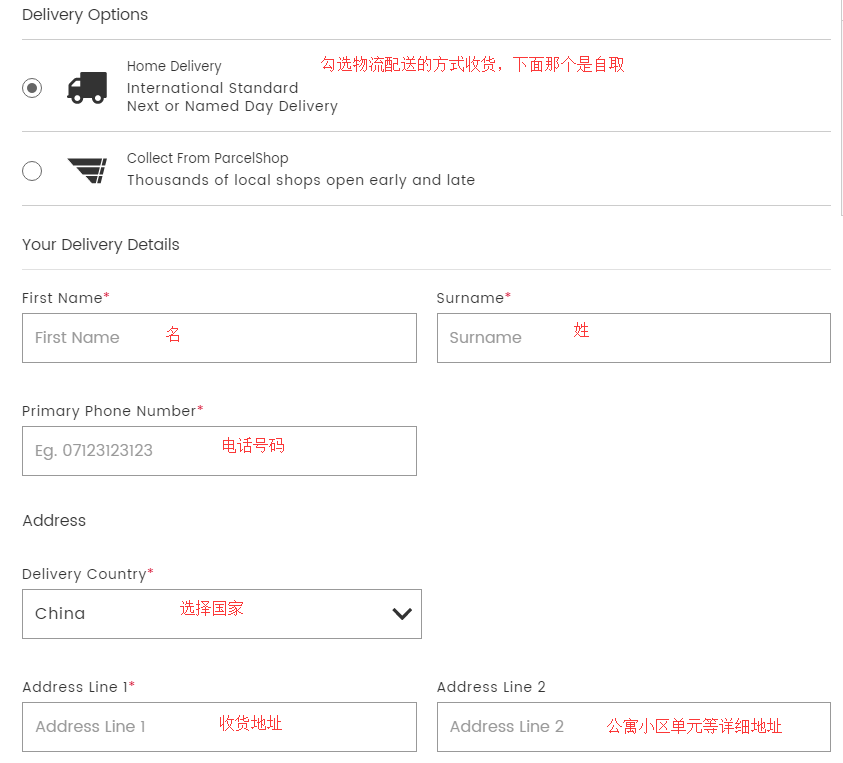The image size is (843, 763).
Task: Click the International Standard delivery text
Action: pyautogui.click(x=212, y=88)
